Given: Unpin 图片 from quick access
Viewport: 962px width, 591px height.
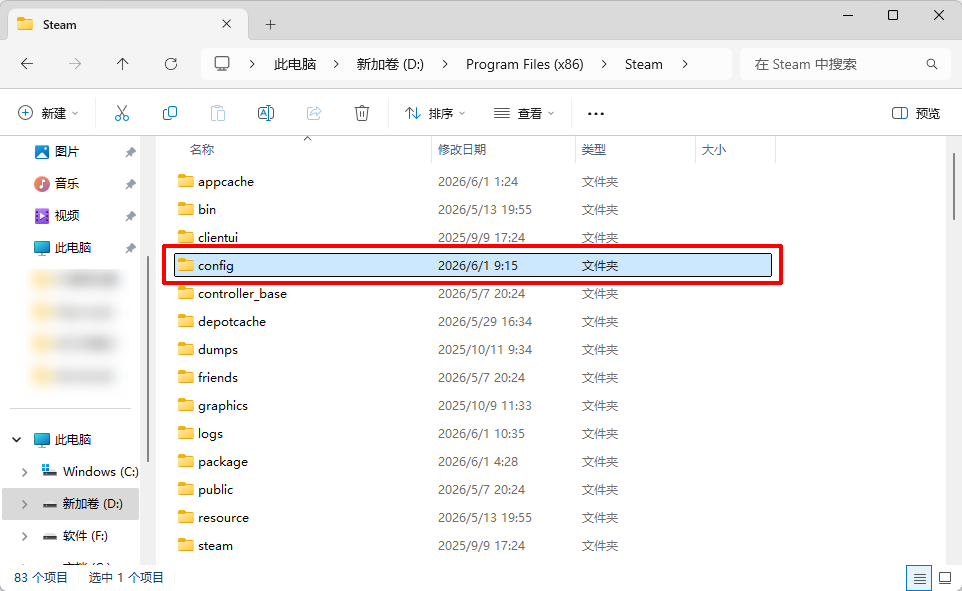Looking at the screenshot, I should [130, 152].
